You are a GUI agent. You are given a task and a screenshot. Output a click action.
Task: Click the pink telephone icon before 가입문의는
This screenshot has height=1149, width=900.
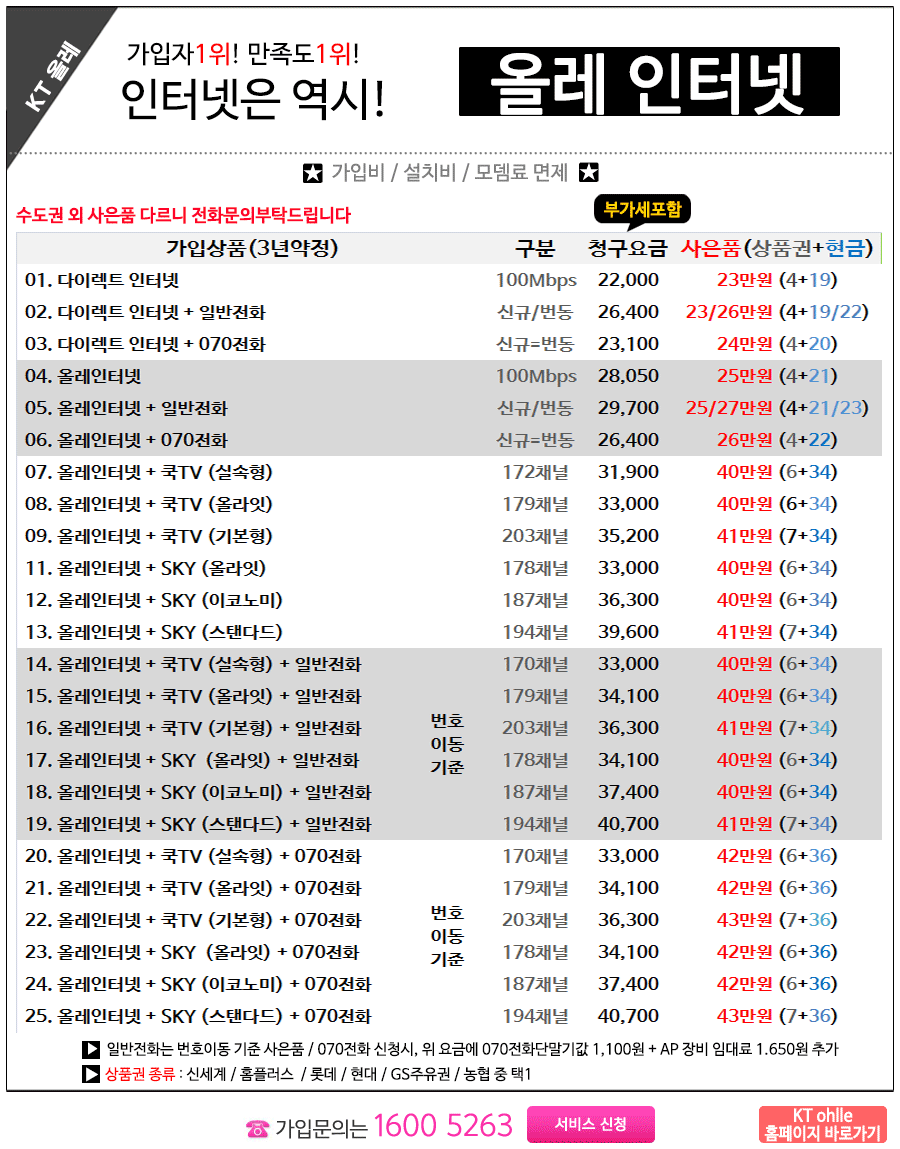[257, 1128]
